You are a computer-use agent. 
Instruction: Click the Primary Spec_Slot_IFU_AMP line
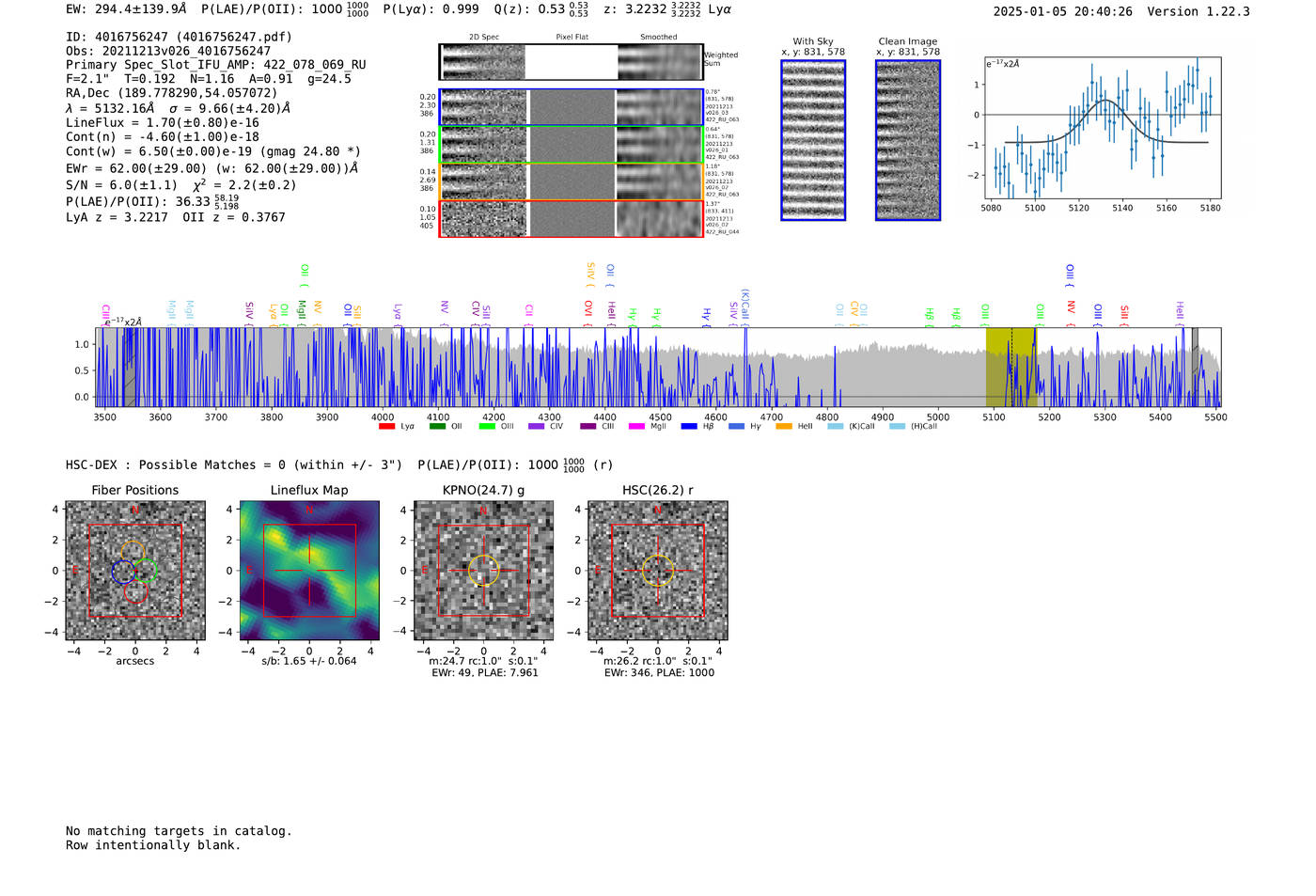click(x=216, y=65)
